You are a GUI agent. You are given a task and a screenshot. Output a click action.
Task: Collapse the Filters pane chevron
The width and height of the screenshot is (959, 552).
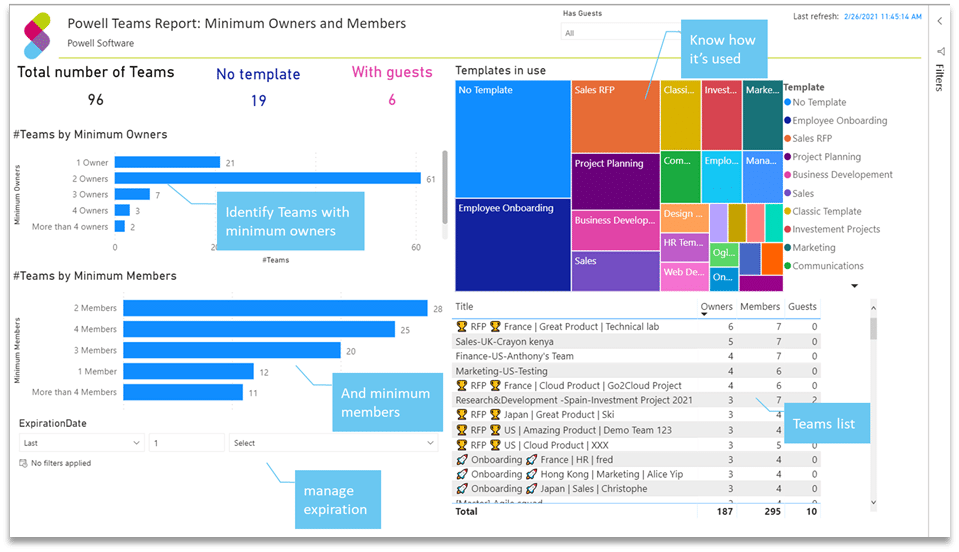[939, 21]
